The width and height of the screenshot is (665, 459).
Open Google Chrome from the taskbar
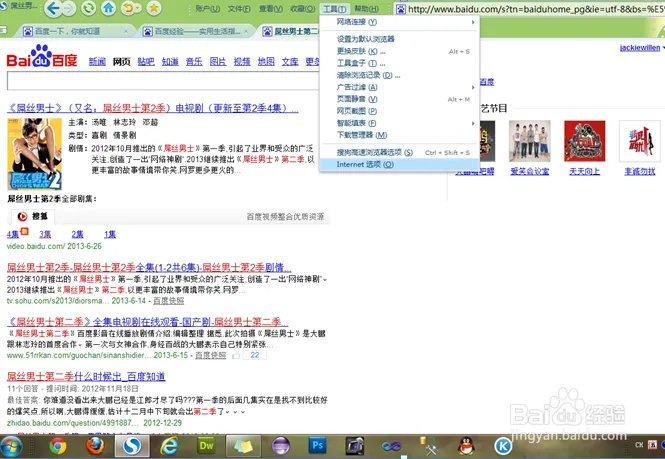click(58, 446)
